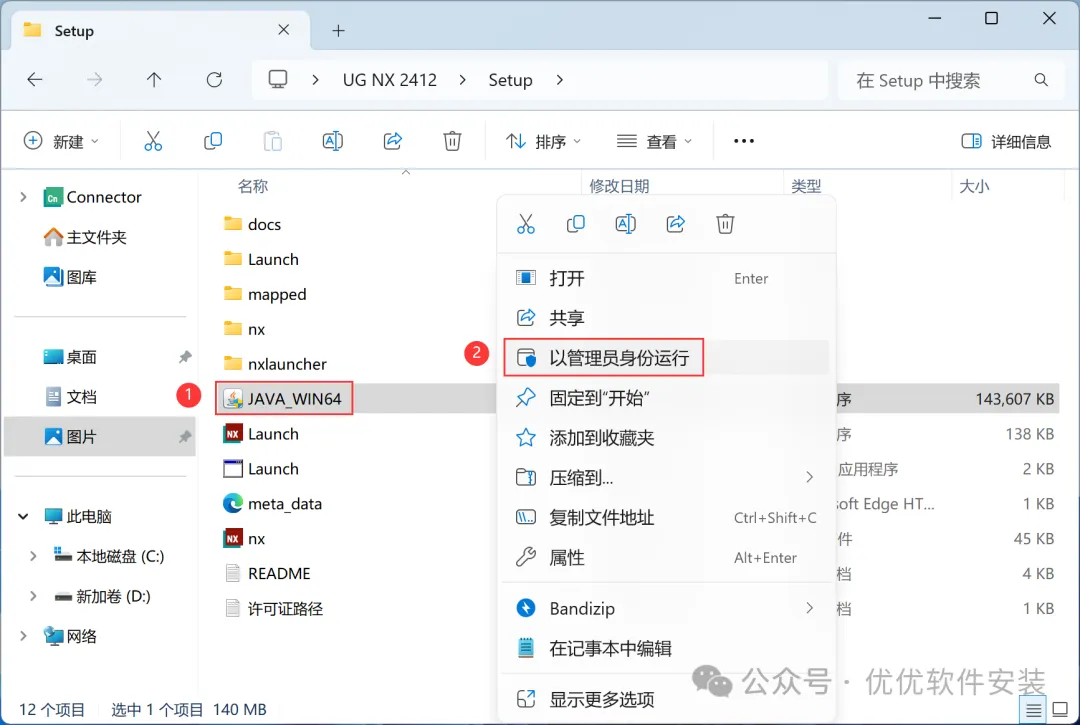Expand the Bandizip submenu arrow
Viewport: 1080px width, 725px height.
coord(809,608)
